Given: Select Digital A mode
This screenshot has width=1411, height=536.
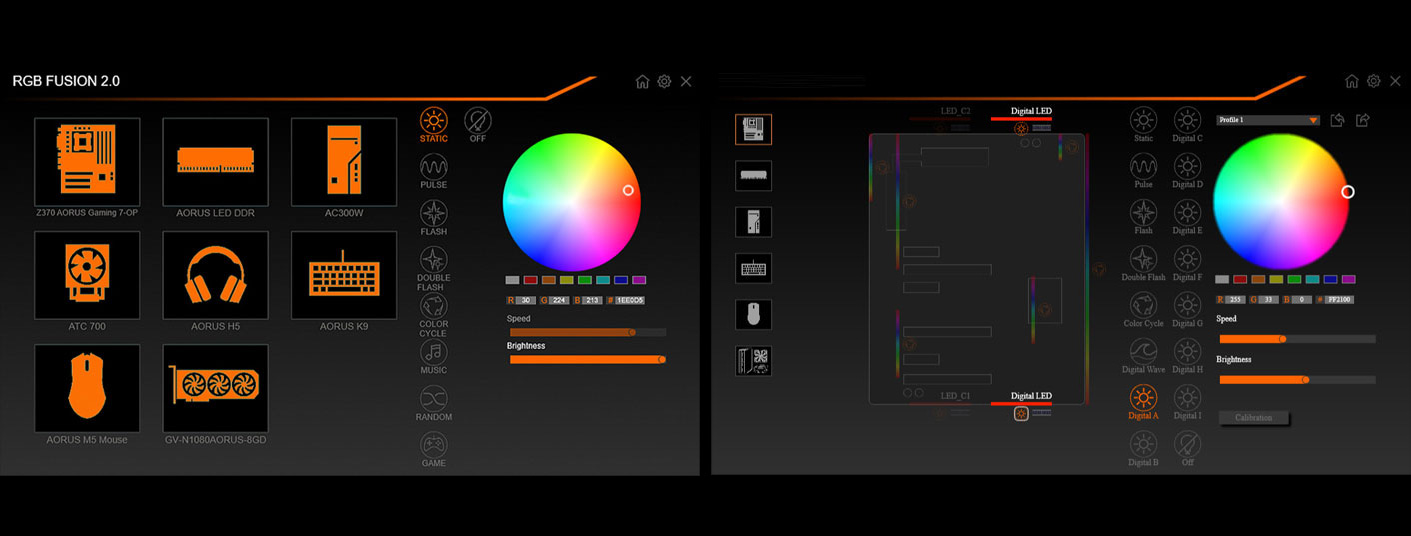Looking at the screenshot, I should coord(1143,402).
